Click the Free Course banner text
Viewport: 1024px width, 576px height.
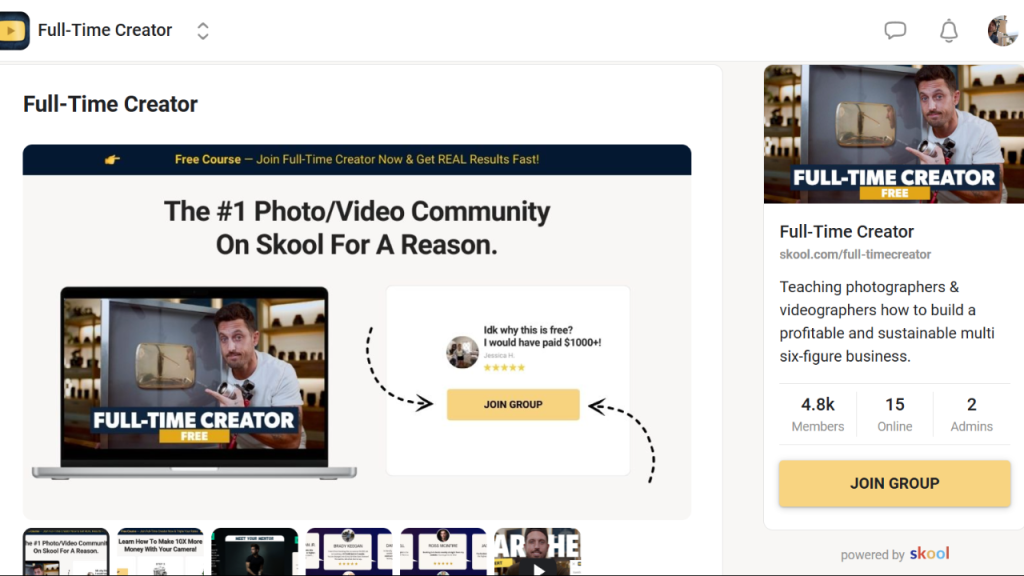point(357,159)
